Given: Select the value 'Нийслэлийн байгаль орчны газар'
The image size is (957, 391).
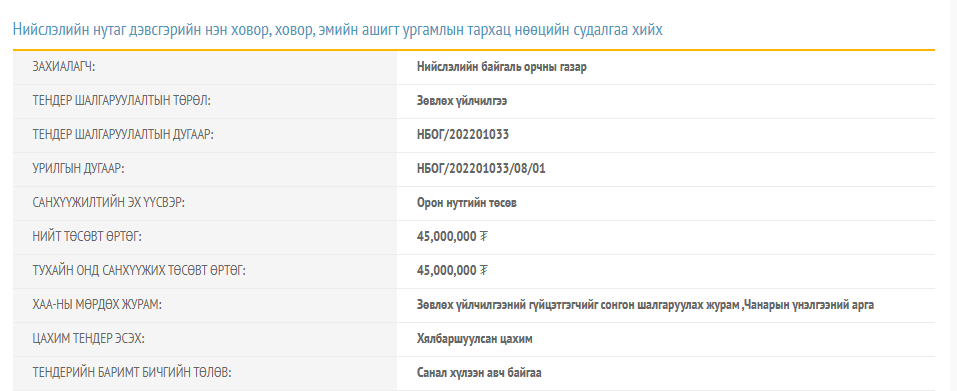Looking at the screenshot, I should (502, 67).
